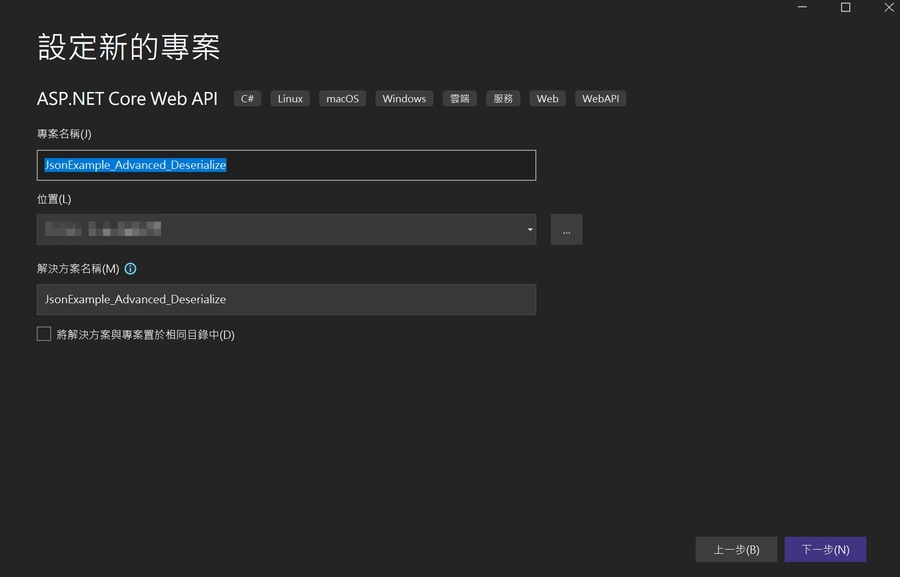Image resolution: width=900 pixels, height=577 pixels.
Task: Expand the location dropdown arrow
Action: [x=529, y=230]
